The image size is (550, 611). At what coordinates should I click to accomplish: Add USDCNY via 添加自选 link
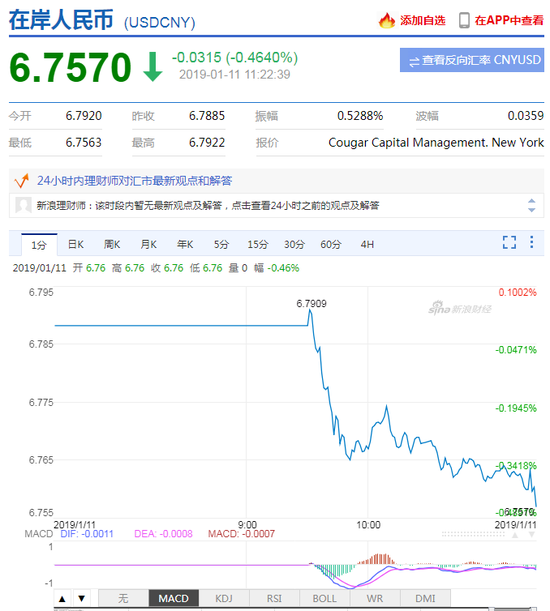[423, 20]
